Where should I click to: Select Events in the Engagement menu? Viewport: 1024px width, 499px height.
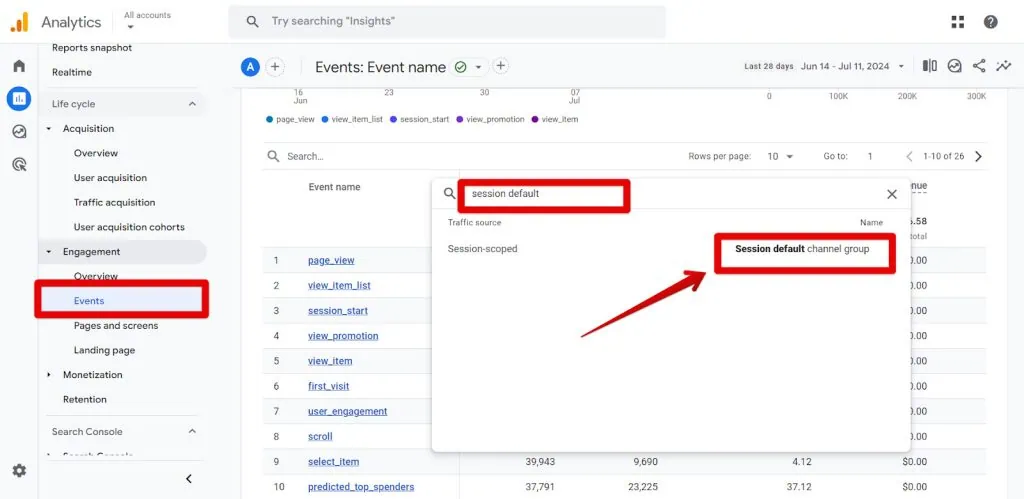tap(89, 301)
